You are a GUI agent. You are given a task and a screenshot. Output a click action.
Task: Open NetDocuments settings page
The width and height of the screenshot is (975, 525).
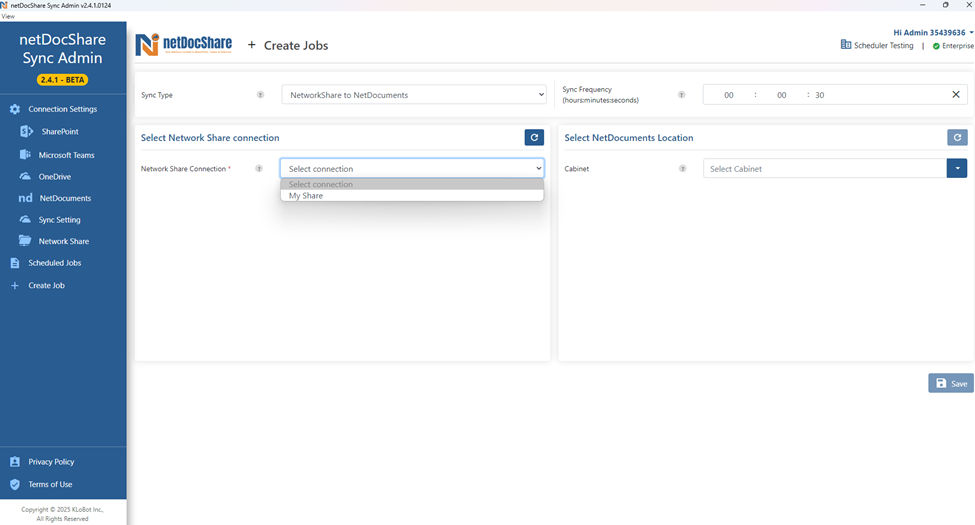[x=65, y=198]
